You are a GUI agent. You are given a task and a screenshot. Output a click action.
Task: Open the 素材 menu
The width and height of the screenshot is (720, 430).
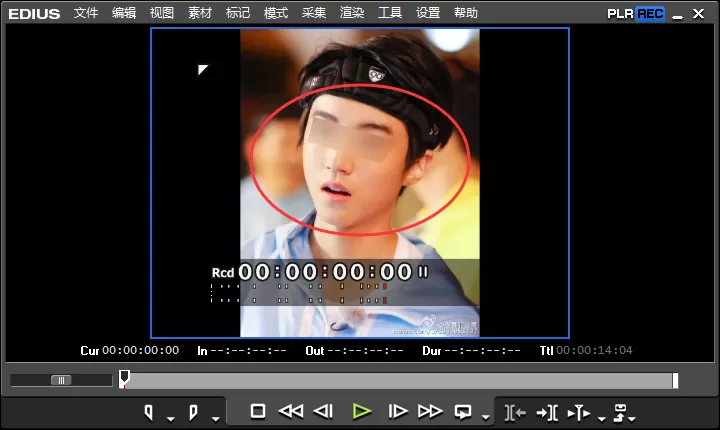click(200, 13)
